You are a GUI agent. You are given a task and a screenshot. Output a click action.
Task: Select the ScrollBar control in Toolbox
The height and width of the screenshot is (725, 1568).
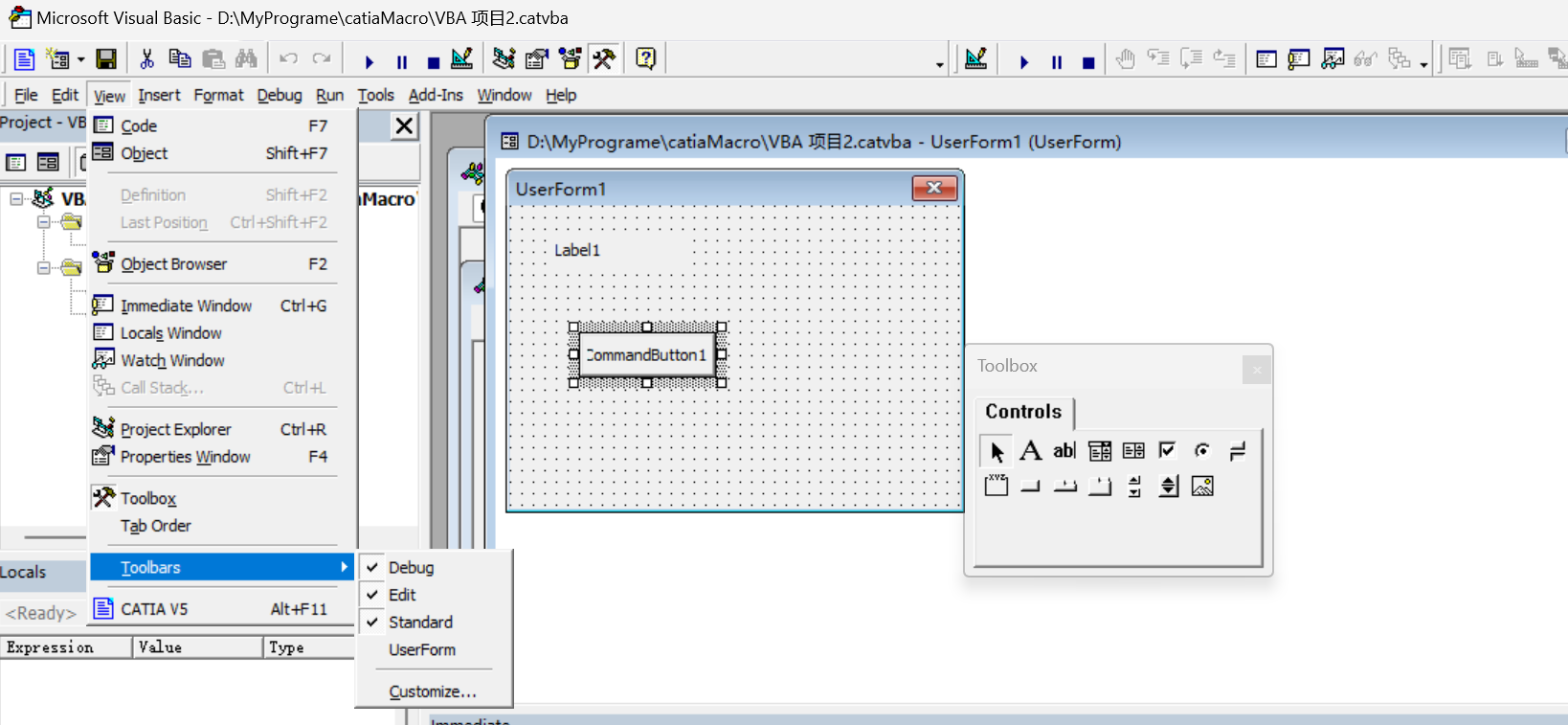tap(1134, 486)
